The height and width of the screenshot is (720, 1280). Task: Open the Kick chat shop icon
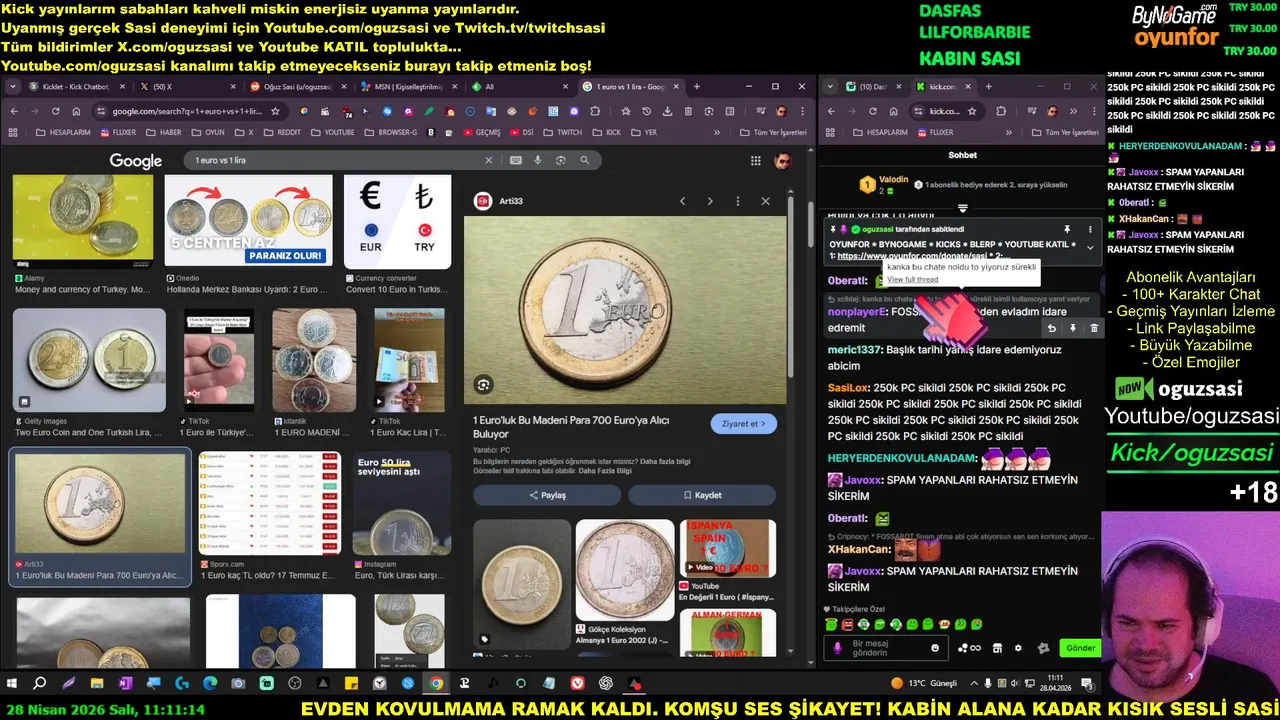coord(997,648)
